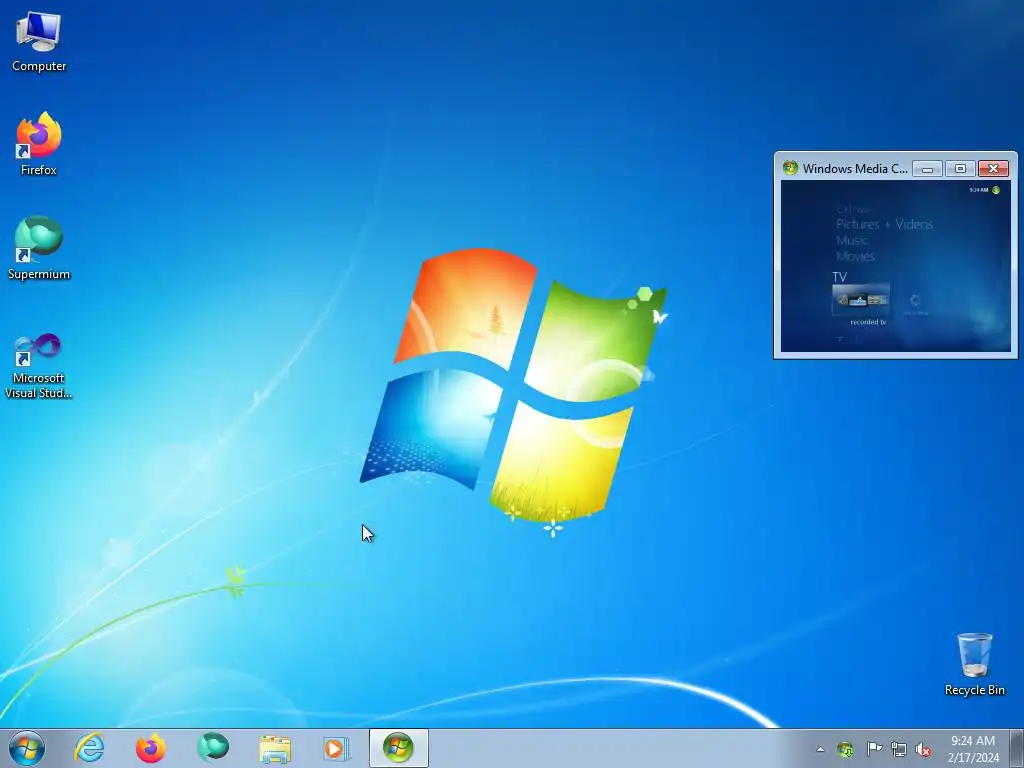Select Pictures + Videos in Media Center

(884, 224)
